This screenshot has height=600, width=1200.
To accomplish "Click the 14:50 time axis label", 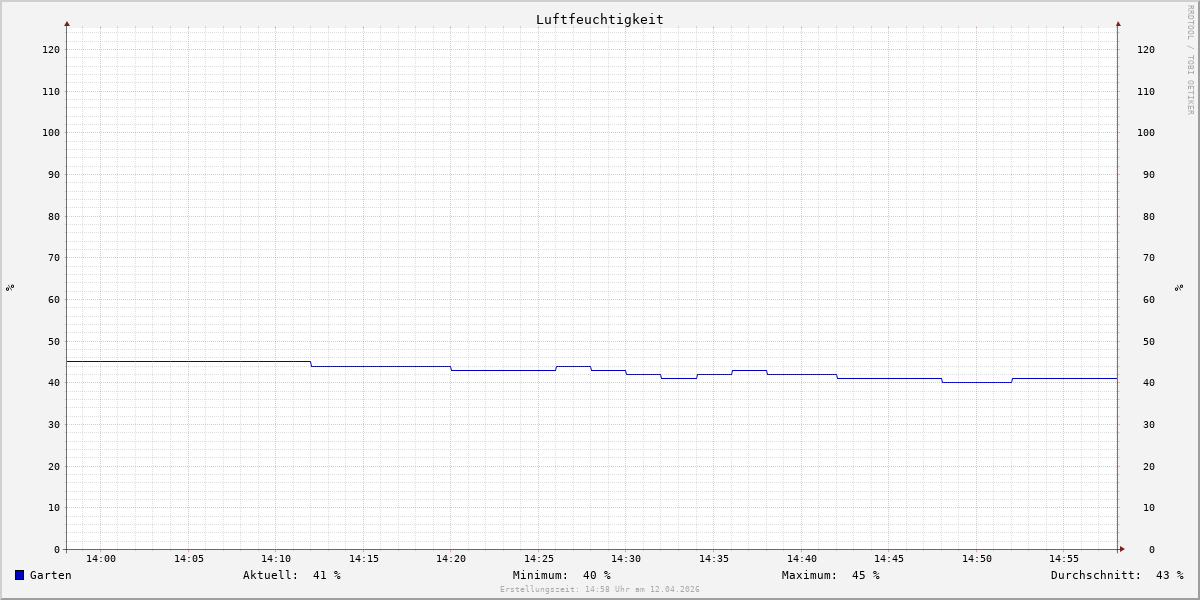I will pyautogui.click(x=977, y=558).
